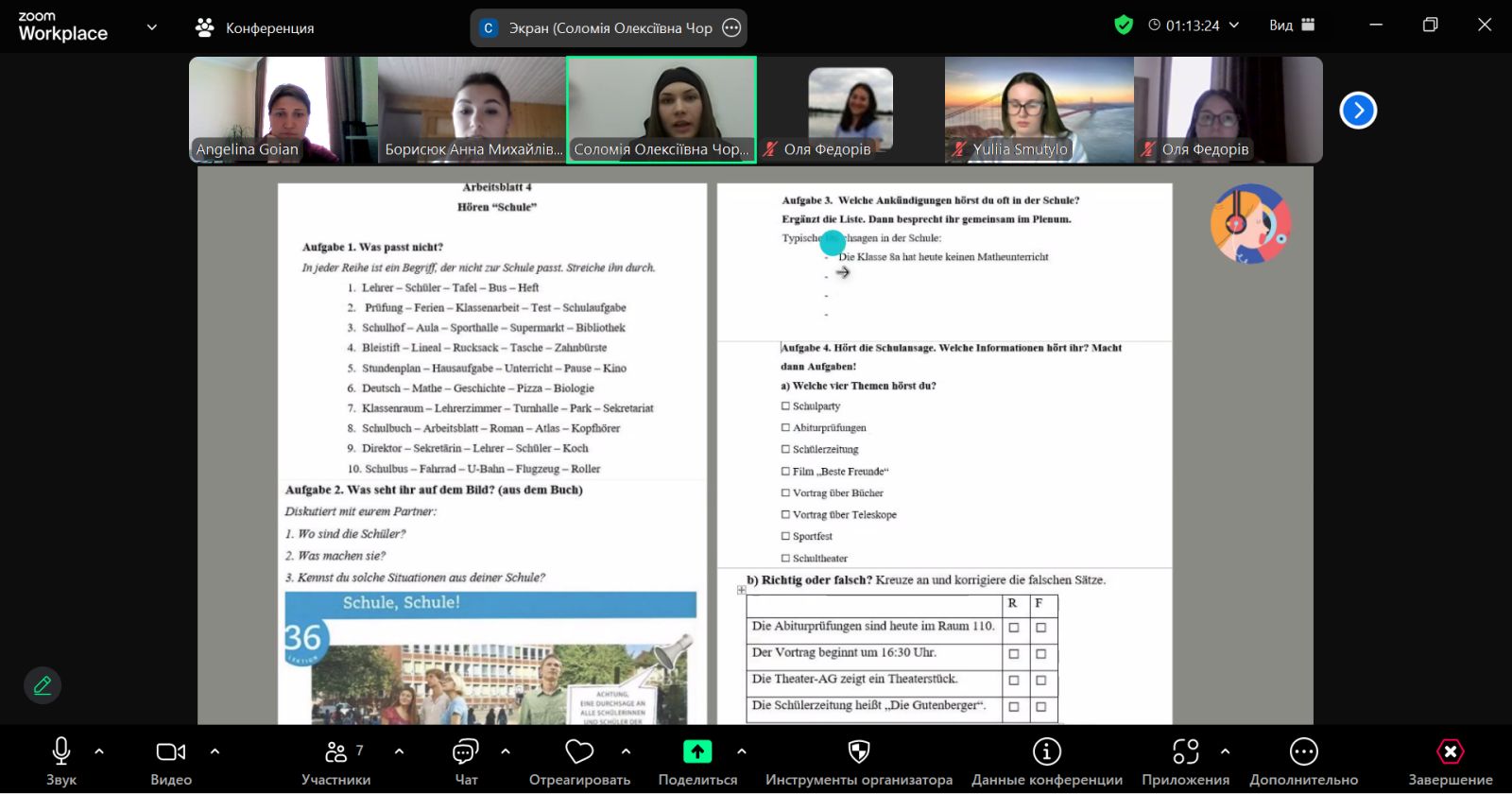Screen dimensions: 1512x794
Task: Tick the Sportfest checkbox
Action: click(785, 536)
